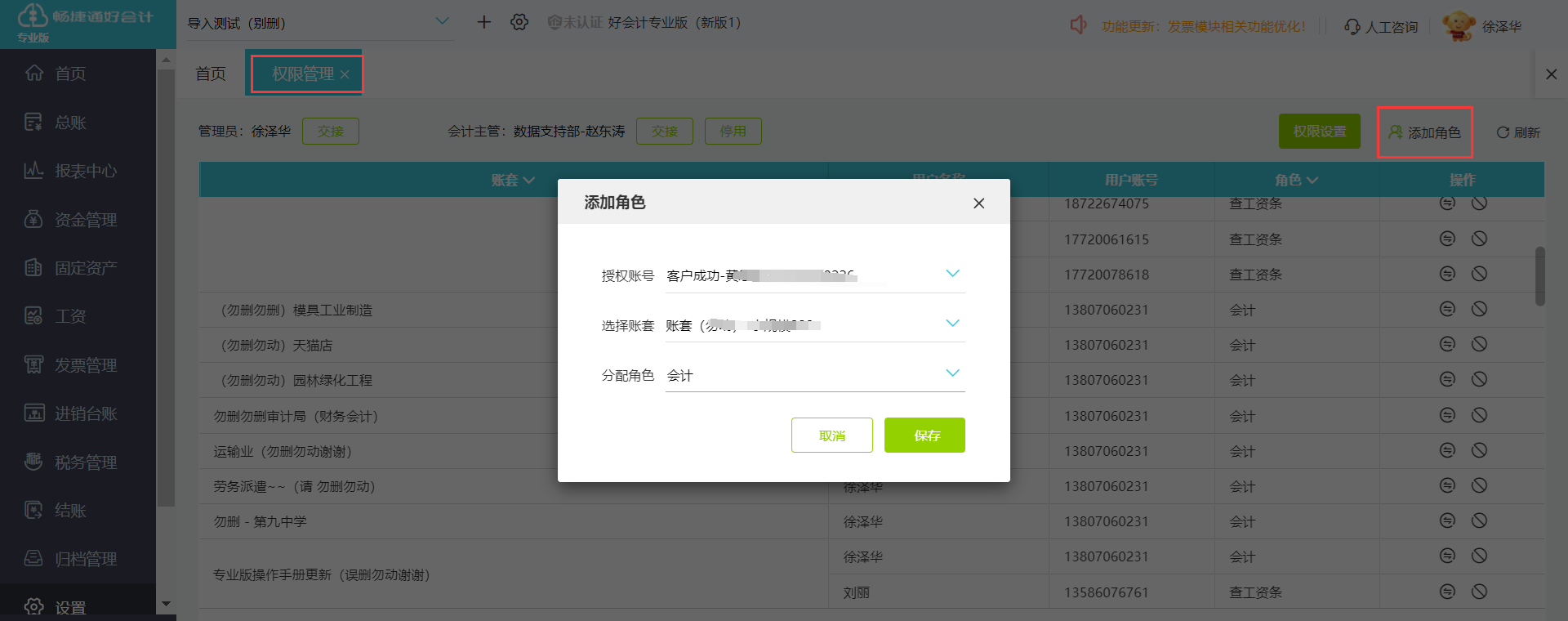
Task: Close the 添加角色 dialog
Action: pos(978,203)
